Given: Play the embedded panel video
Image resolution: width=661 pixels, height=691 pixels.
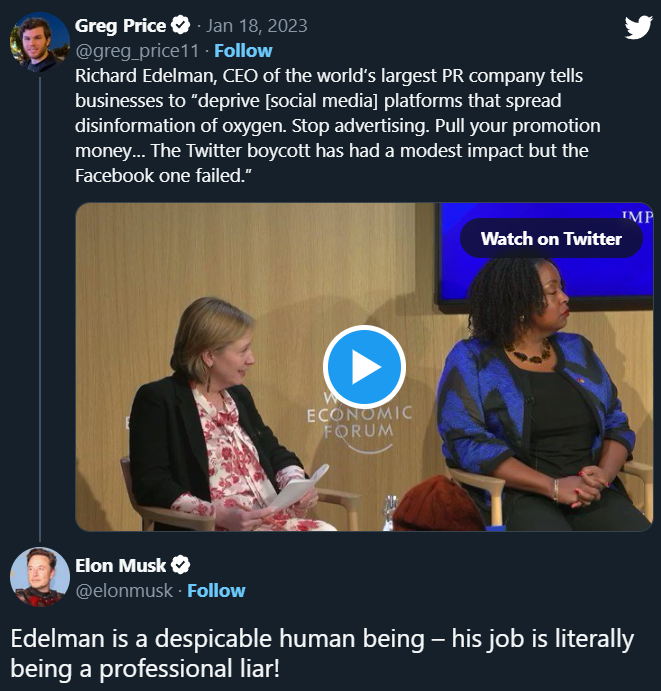Looking at the screenshot, I should pos(364,367).
